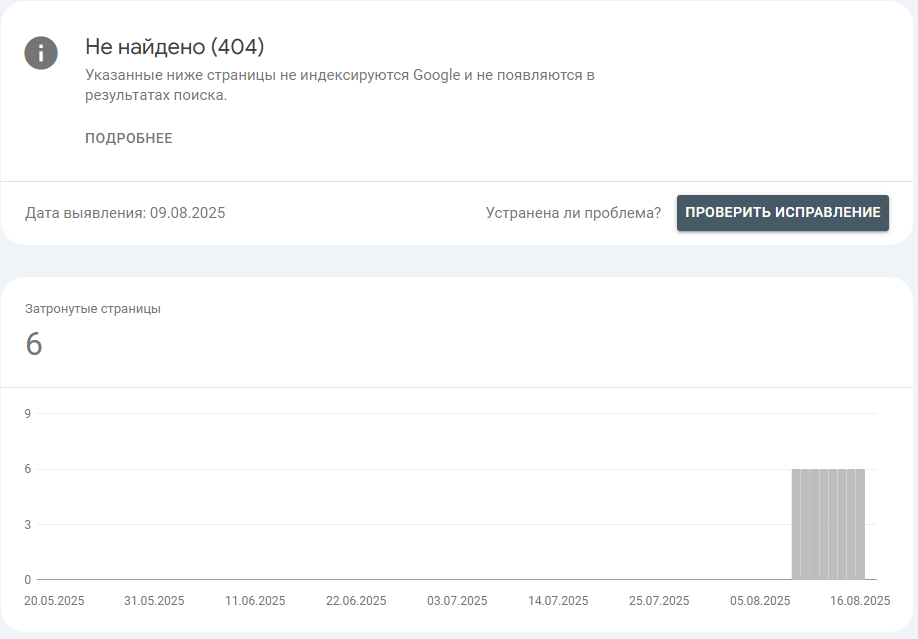Click the 03.07.2025 axis date label
This screenshot has width=918, height=639.
click(457, 601)
